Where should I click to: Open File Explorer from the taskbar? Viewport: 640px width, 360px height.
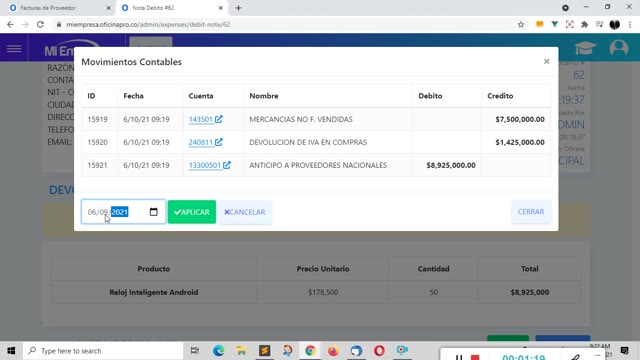pos(241,351)
